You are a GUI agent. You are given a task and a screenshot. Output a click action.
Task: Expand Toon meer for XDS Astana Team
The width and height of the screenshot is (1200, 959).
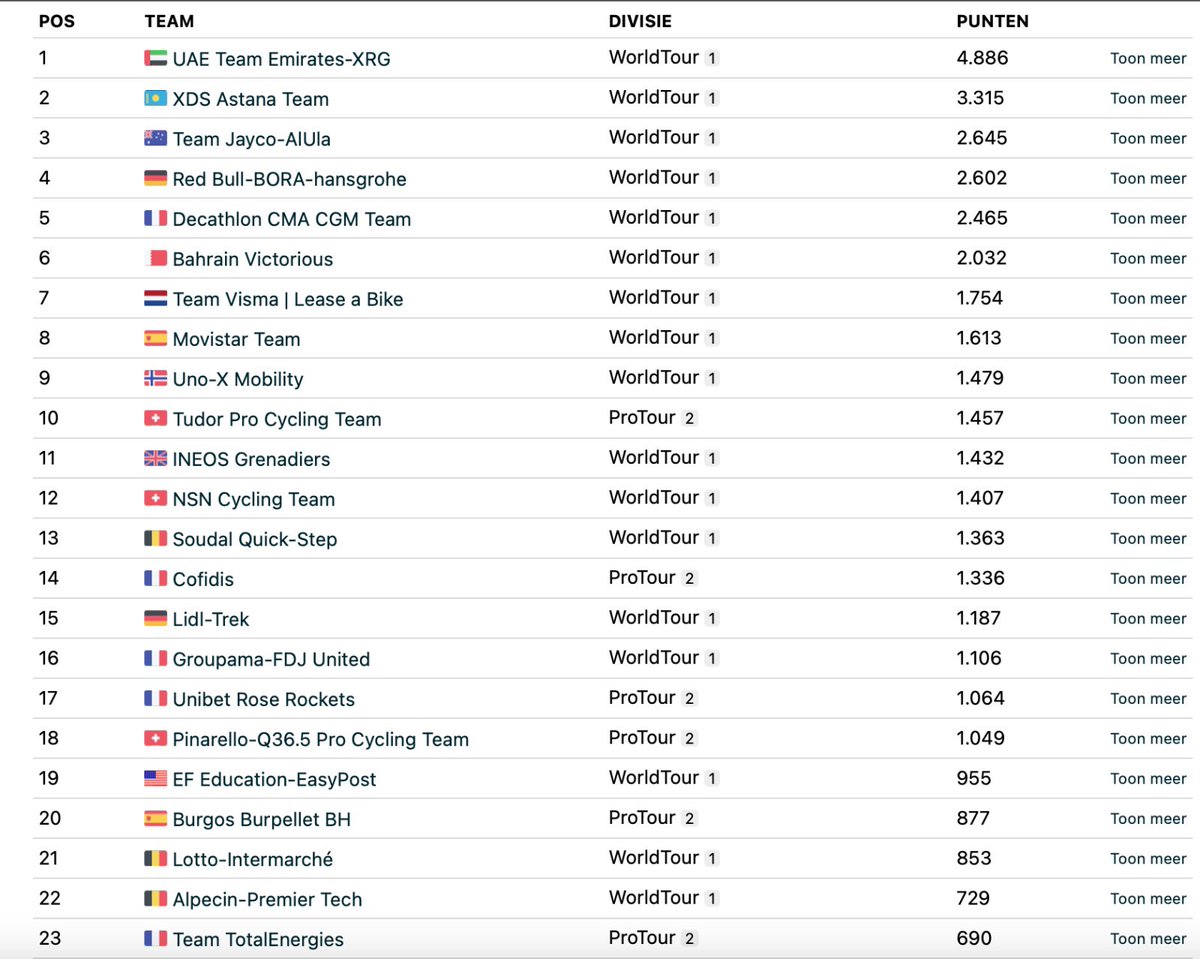click(x=1148, y=99)
